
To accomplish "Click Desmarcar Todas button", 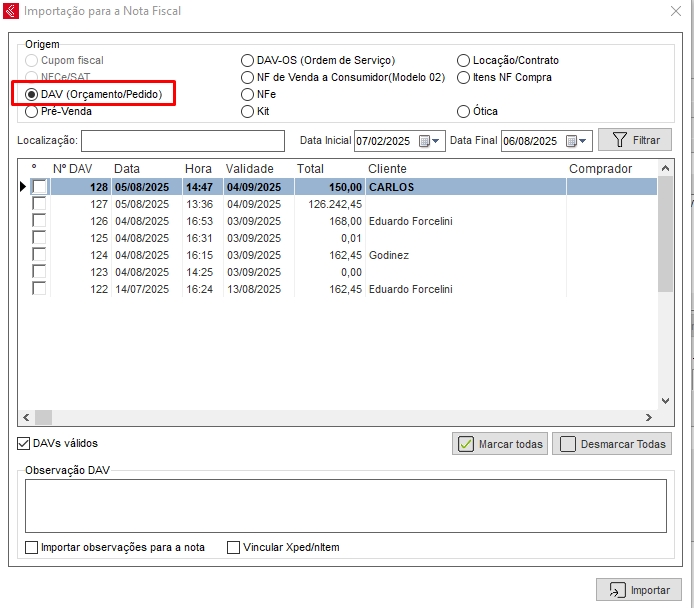I will click(611, 444).
